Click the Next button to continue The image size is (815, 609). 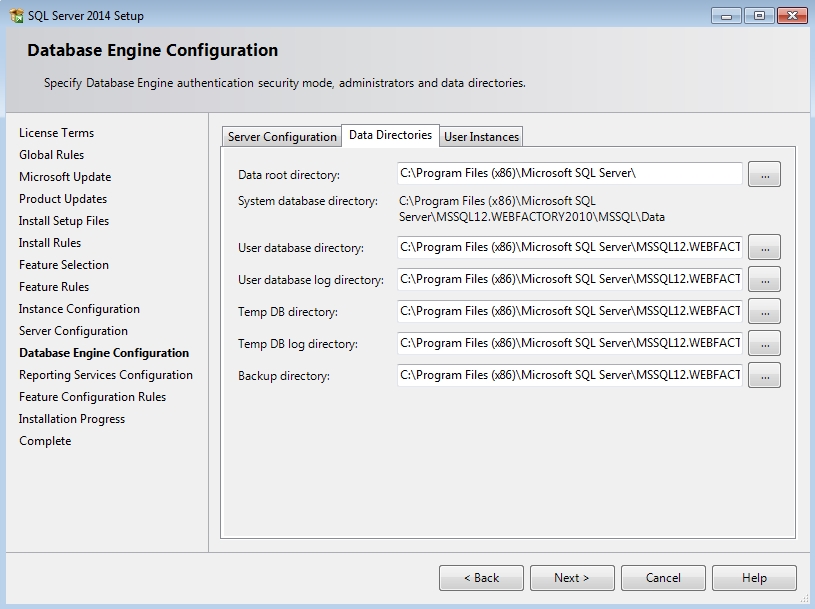coord(572,577)
